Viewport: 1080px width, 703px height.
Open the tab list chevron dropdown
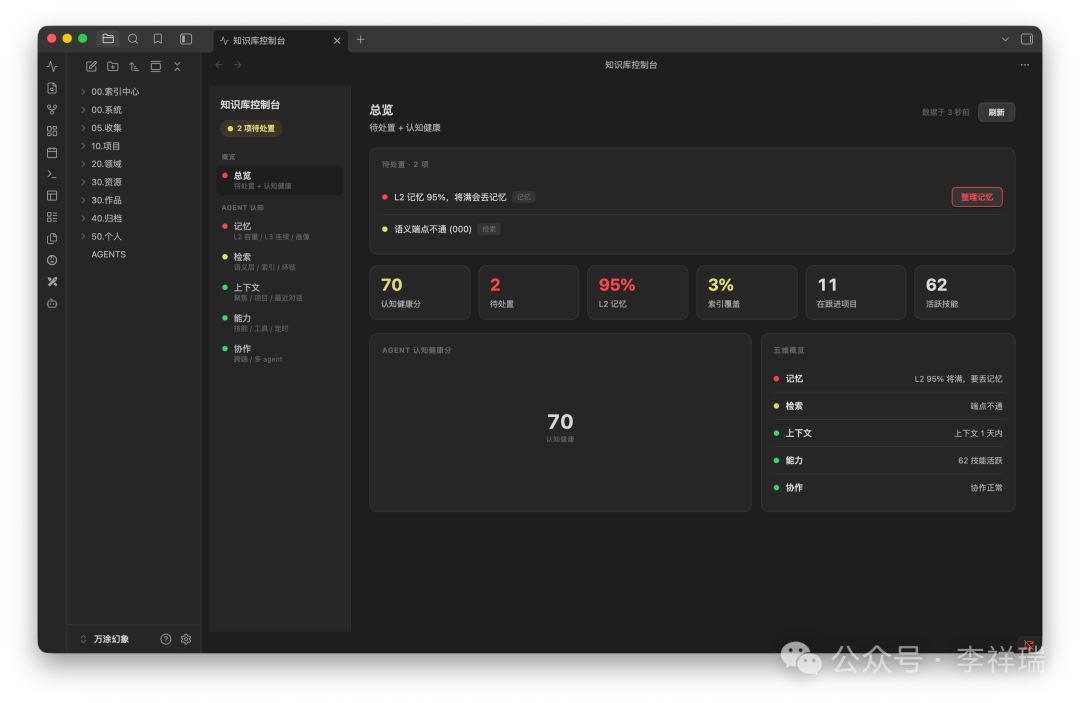[x=1005, y=39]
